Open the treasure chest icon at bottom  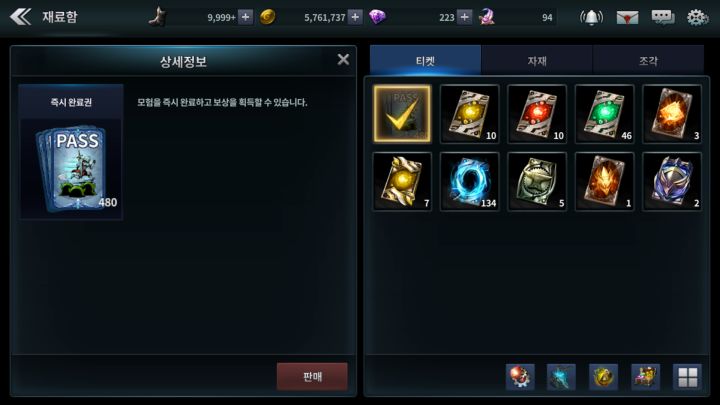(646, 377)
